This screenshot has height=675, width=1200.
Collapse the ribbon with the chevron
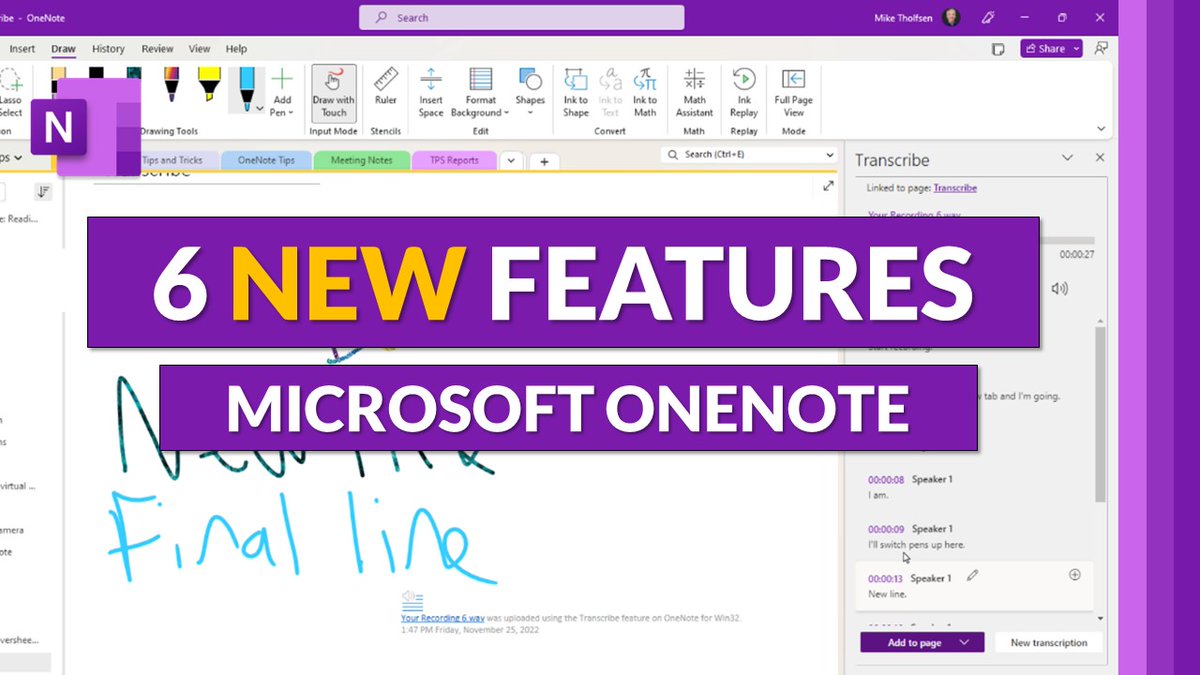pos(1101,129)
